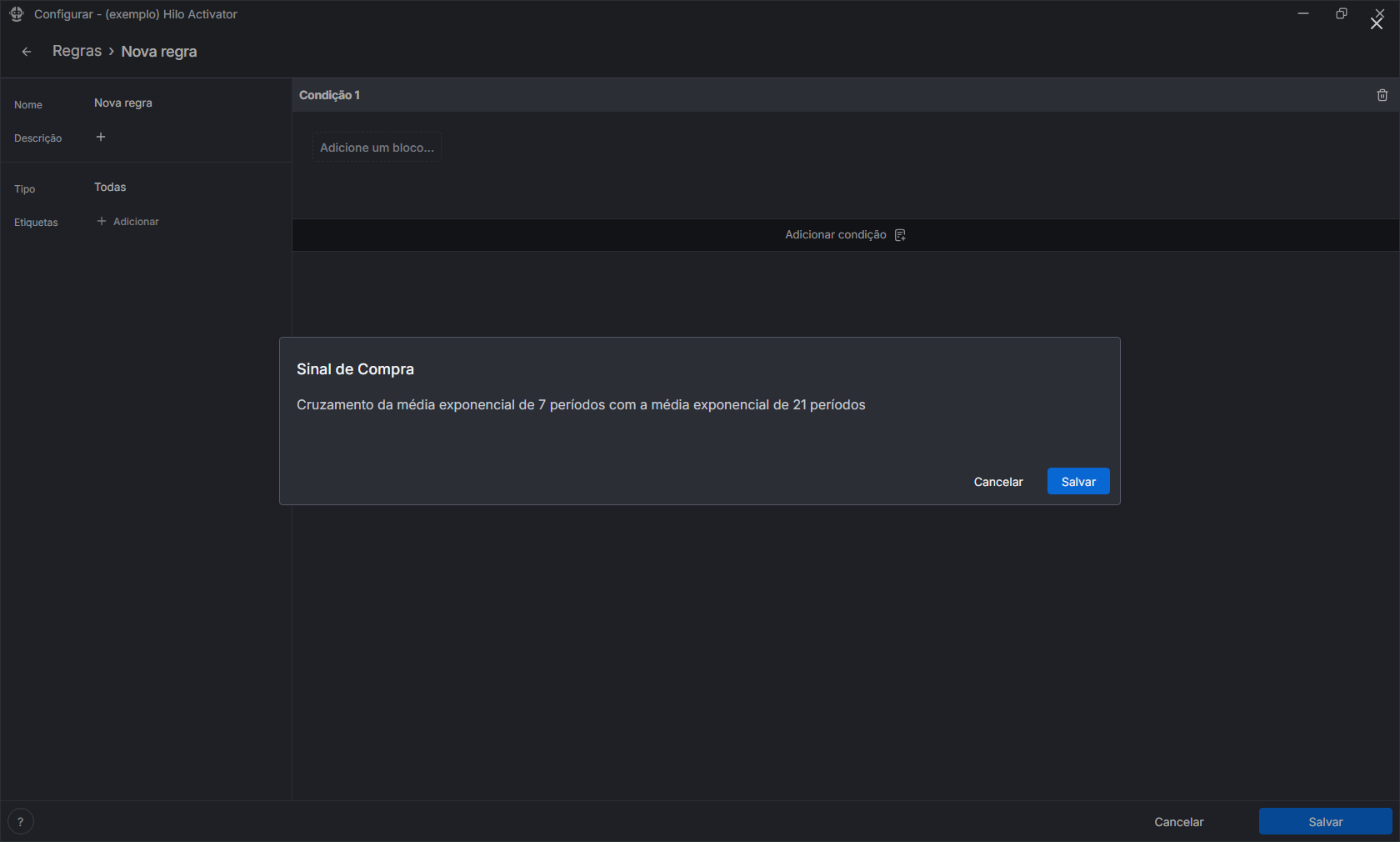The height and width of the screenshot is (842, 1400).
Task: Add a tag with Etiquetas Adicionar
Action: click(x=128, y=222)
